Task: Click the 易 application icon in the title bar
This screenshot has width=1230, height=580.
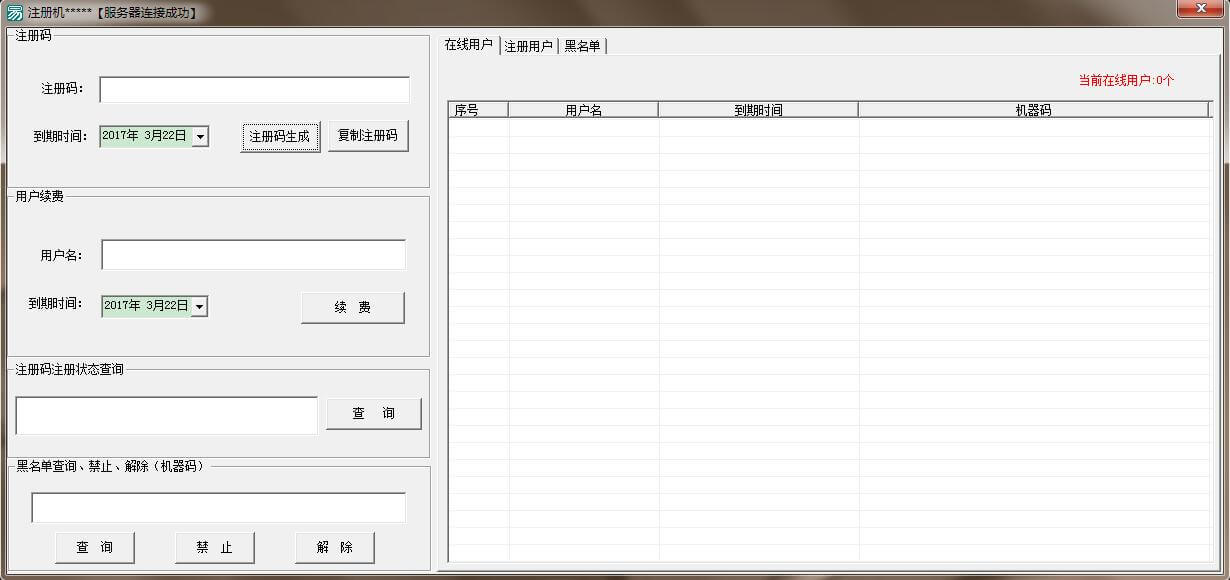Action: 12,13
